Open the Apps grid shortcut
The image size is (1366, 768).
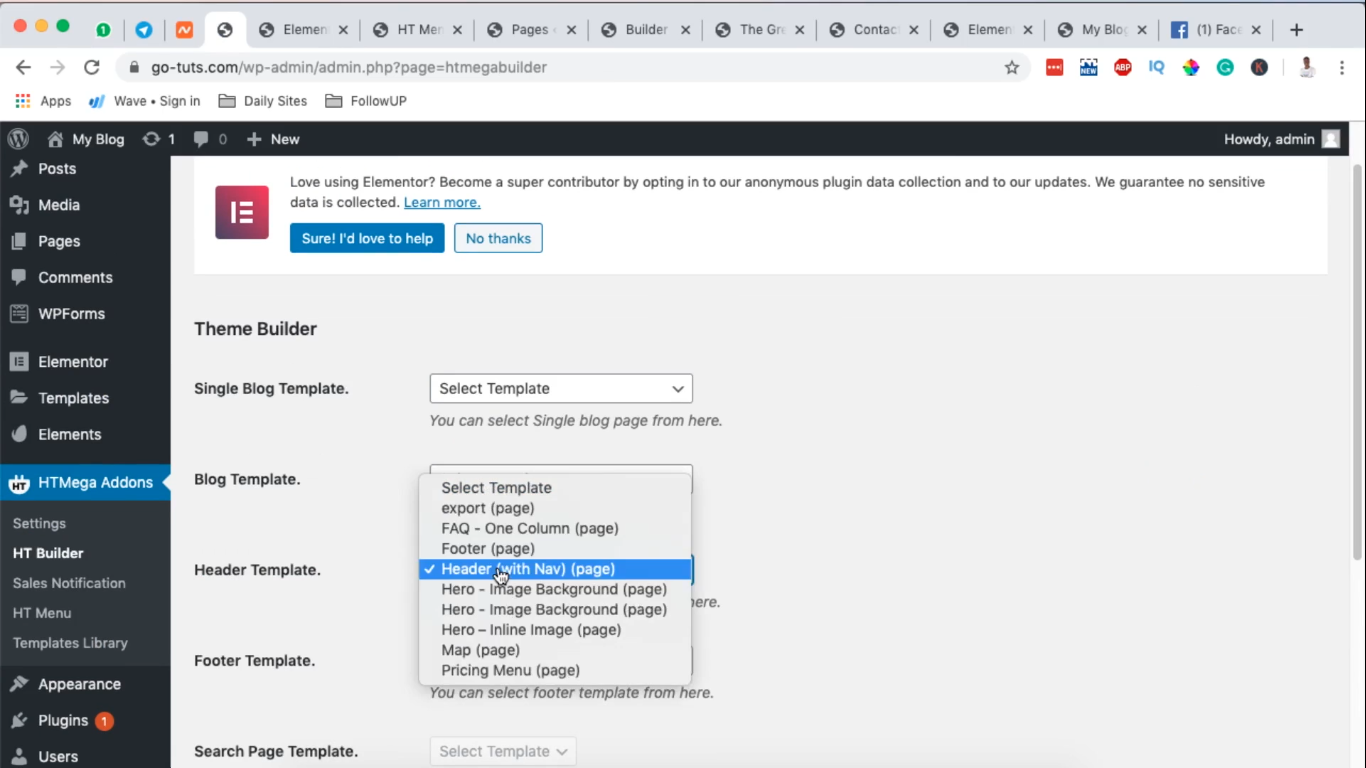point(43,101)
